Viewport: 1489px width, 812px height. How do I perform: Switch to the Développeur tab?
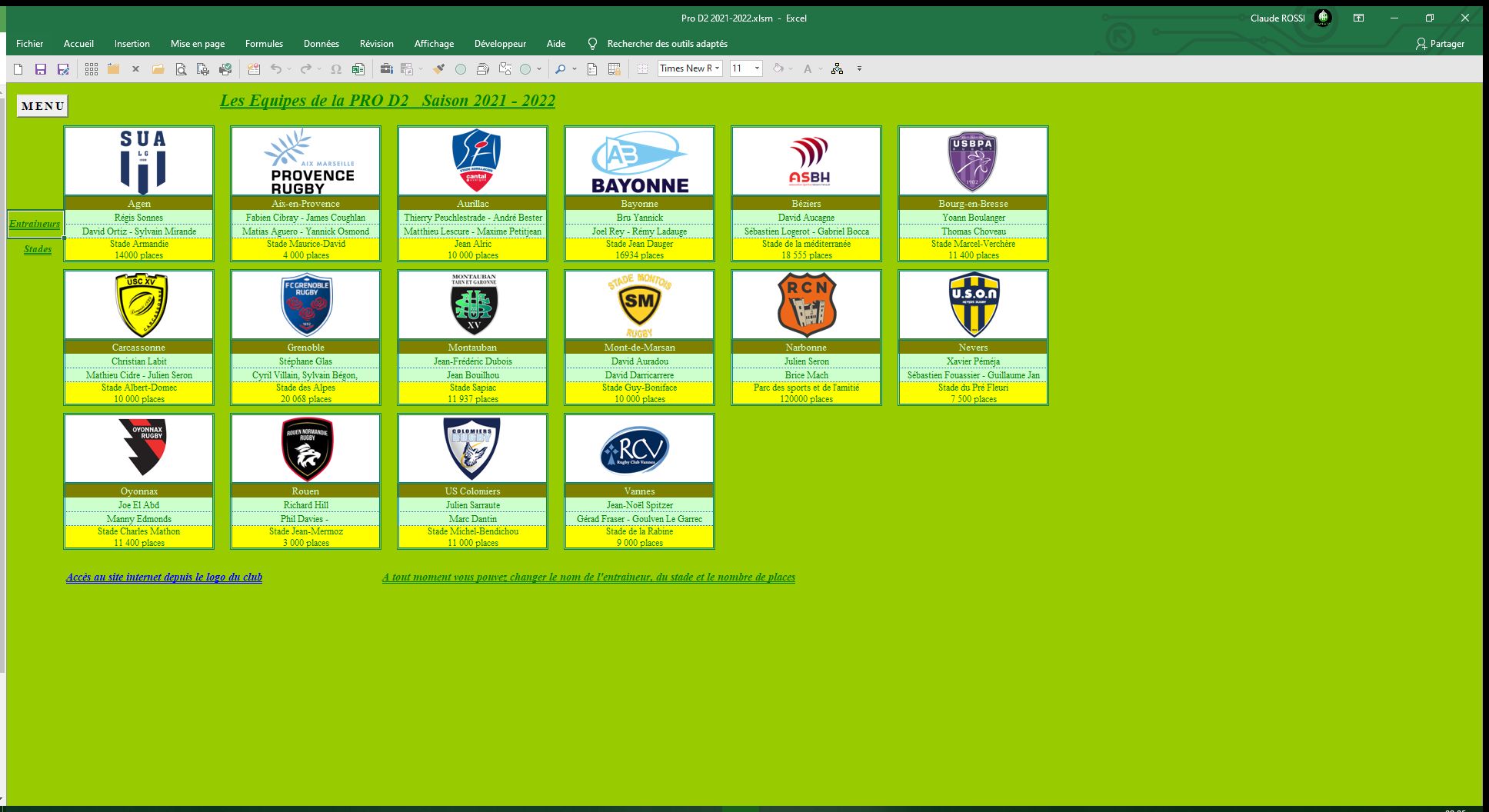coord(500,44)
